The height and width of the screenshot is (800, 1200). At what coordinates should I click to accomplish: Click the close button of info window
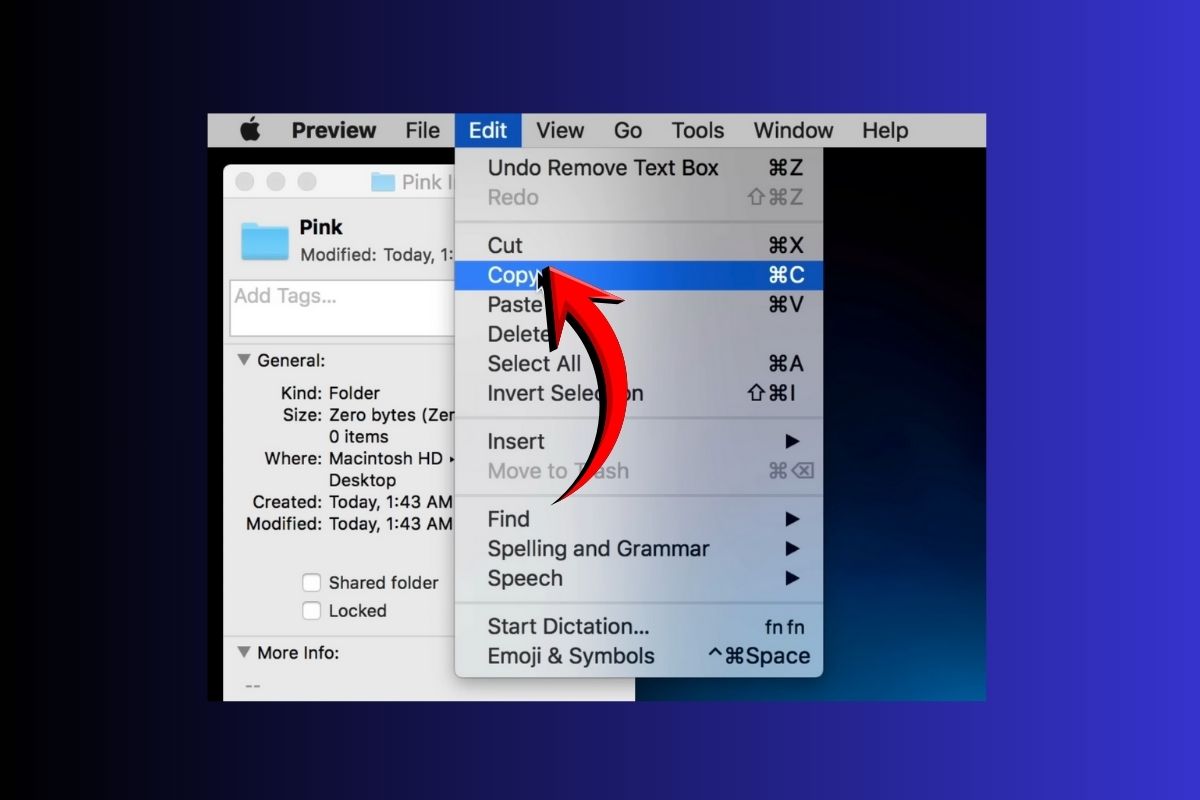[244, 182]
